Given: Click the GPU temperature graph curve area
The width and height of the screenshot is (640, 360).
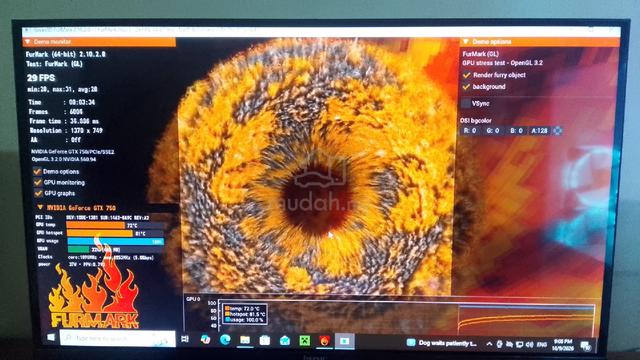Looking at the screenshot, I should (x=526, y=320).
